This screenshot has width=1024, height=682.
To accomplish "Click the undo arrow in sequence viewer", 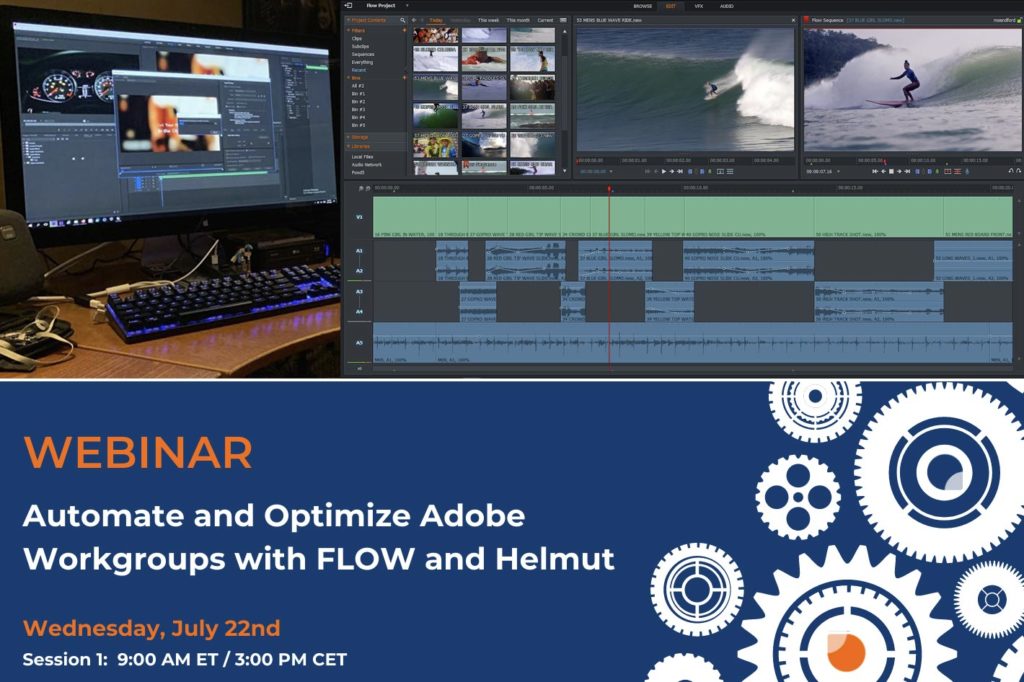I will 1011,171.
